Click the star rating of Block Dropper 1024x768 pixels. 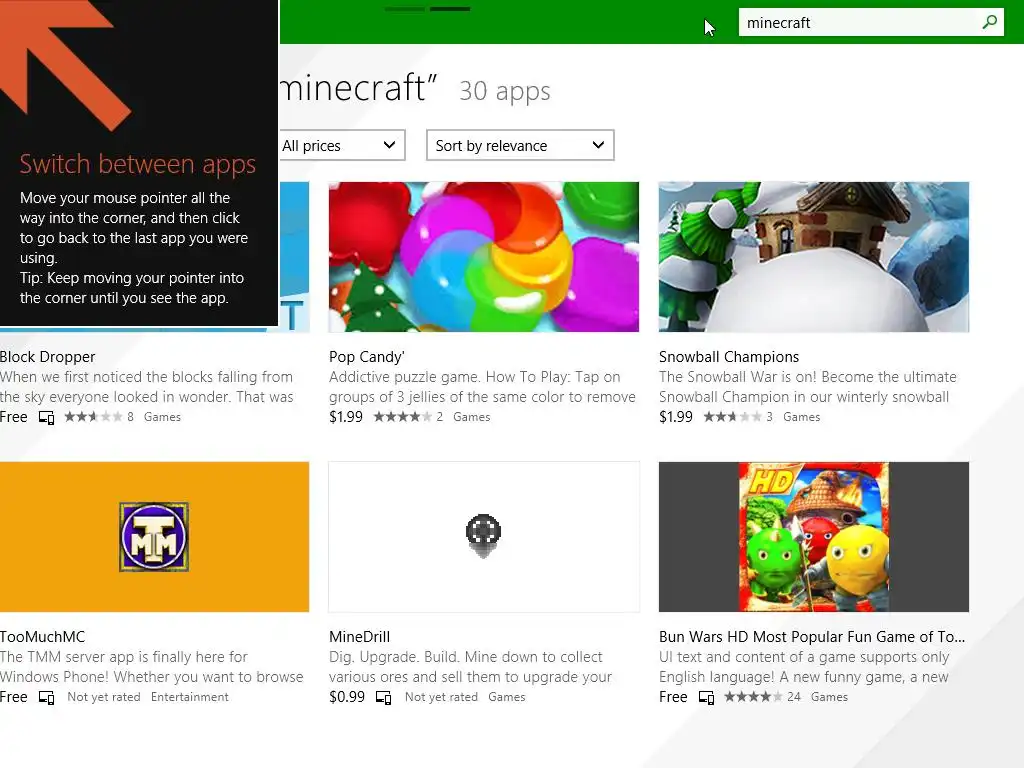(x=93, y=417)
